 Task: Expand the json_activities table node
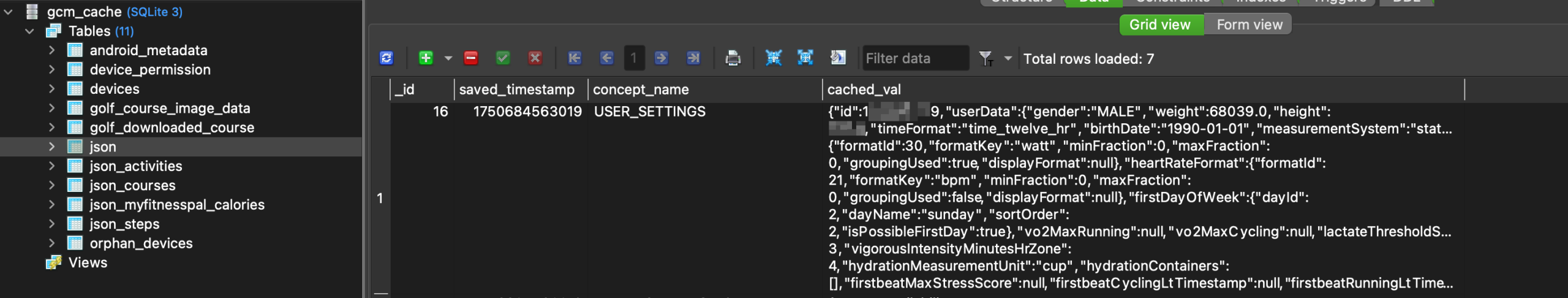52,166
